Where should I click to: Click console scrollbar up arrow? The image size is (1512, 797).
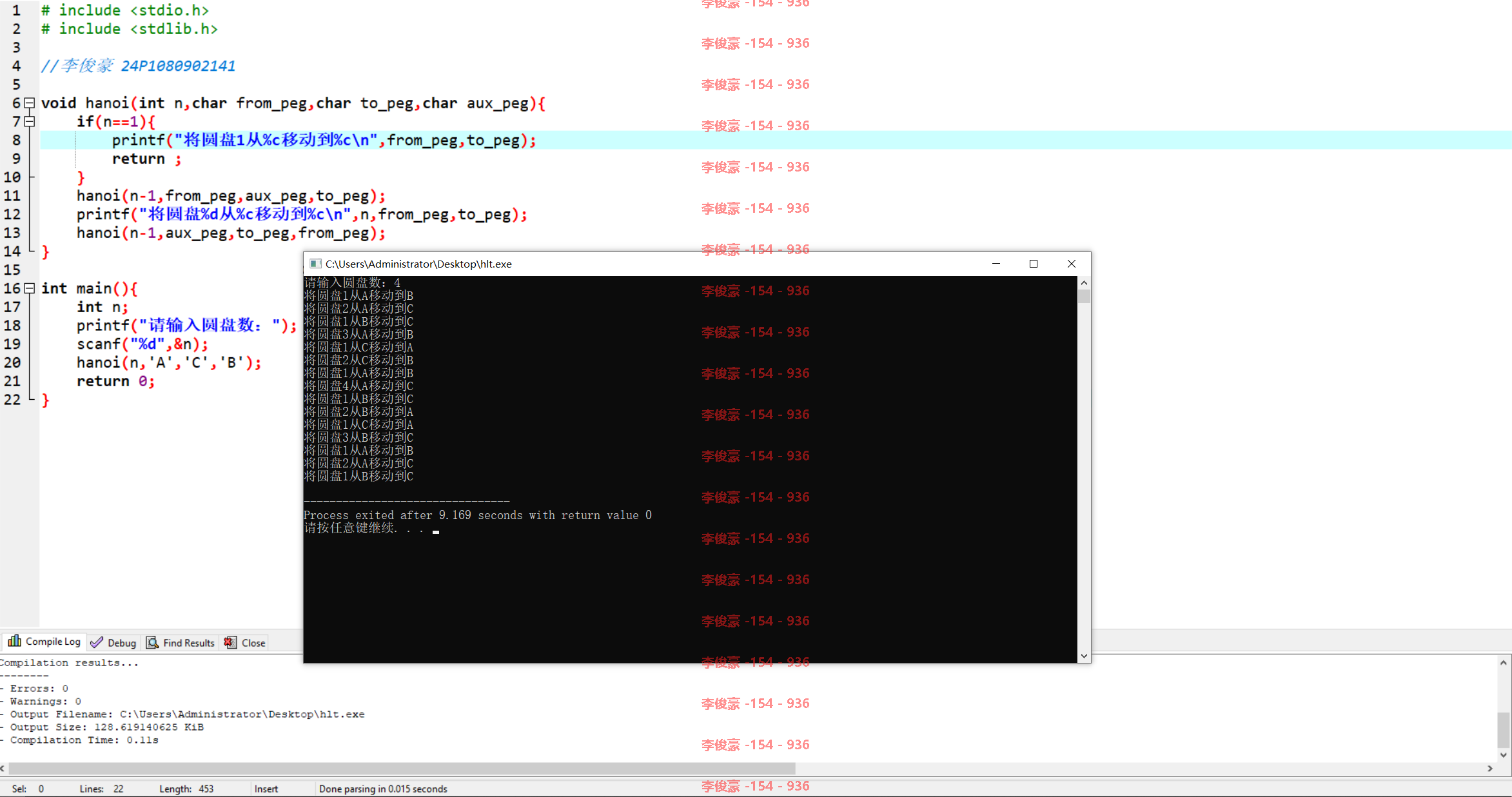coord(1084,283)
